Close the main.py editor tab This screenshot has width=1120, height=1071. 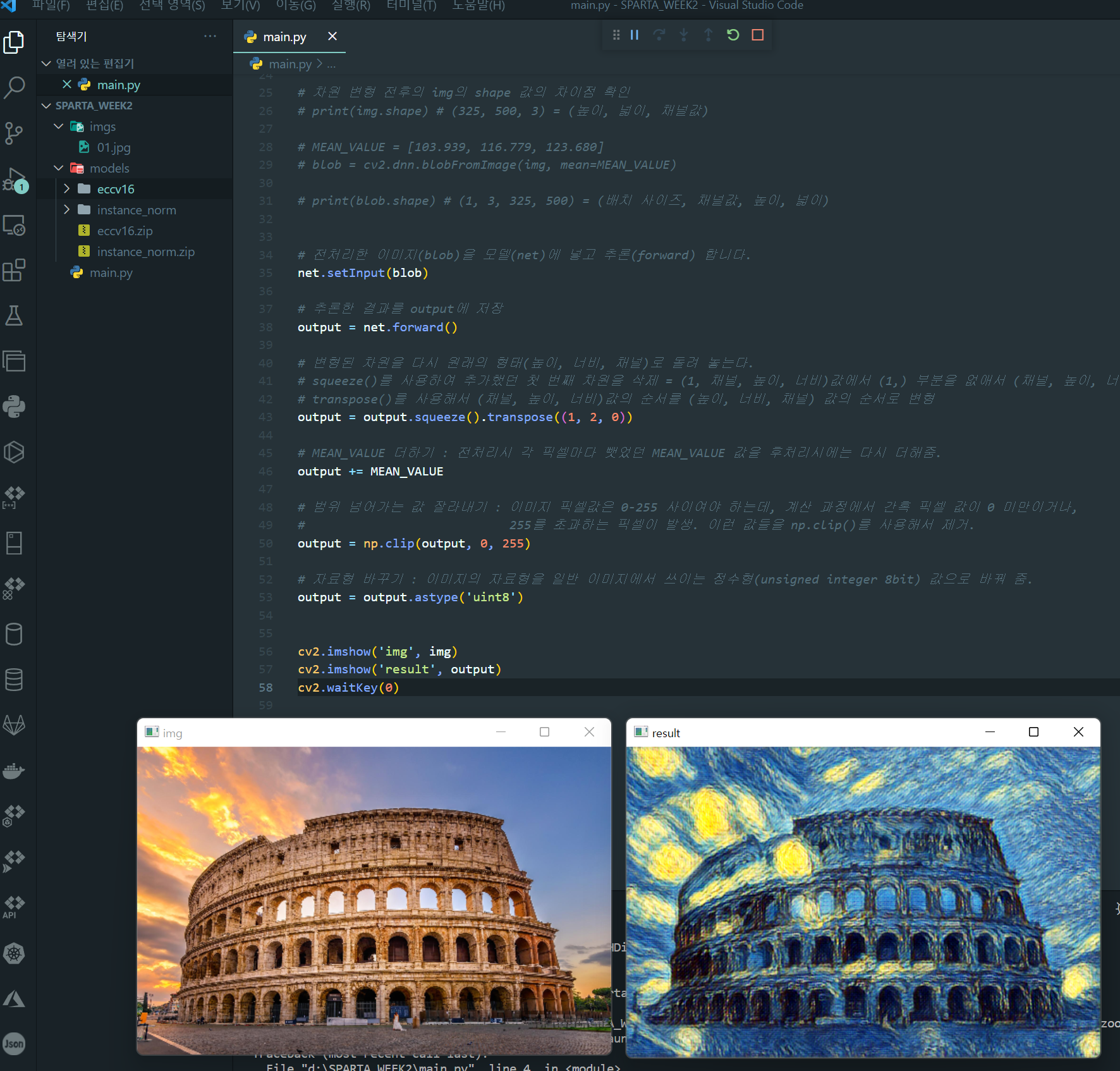pyautogui.click(x=332, y=36)
